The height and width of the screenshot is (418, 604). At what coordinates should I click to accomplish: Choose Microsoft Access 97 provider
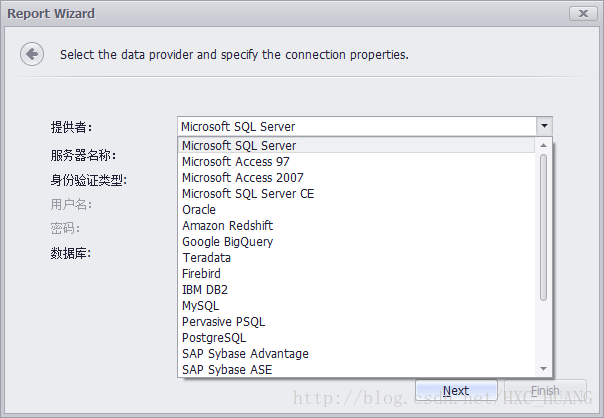tap(356, 162)
